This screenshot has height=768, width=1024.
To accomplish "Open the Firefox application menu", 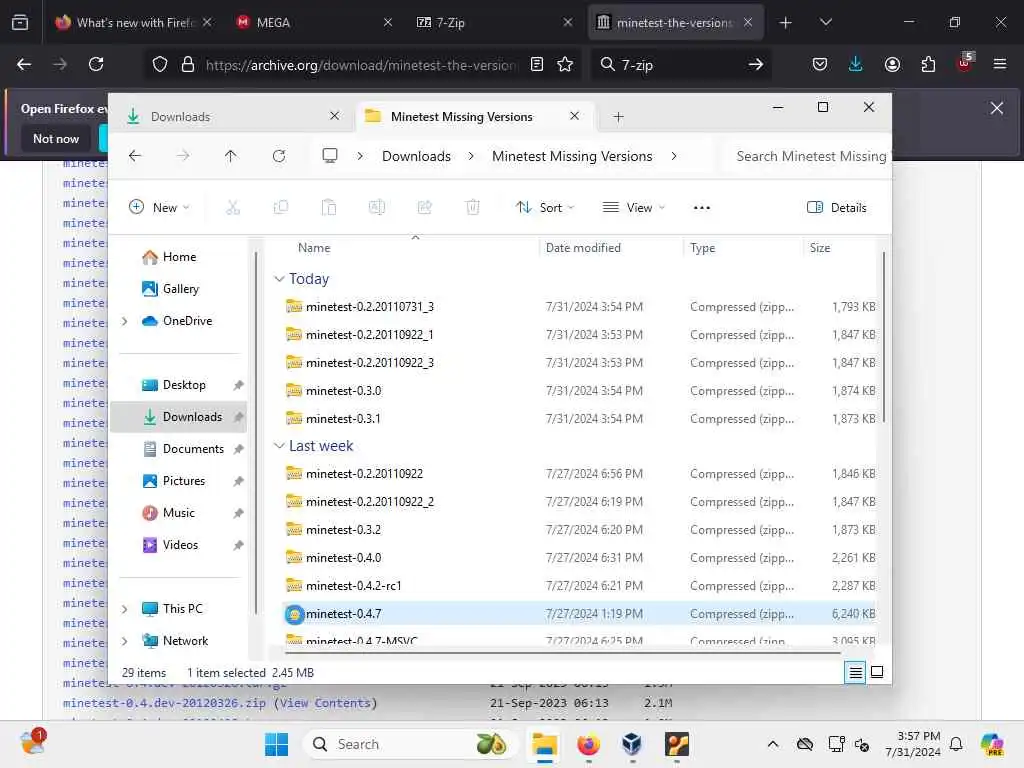I will (1000, 64).
